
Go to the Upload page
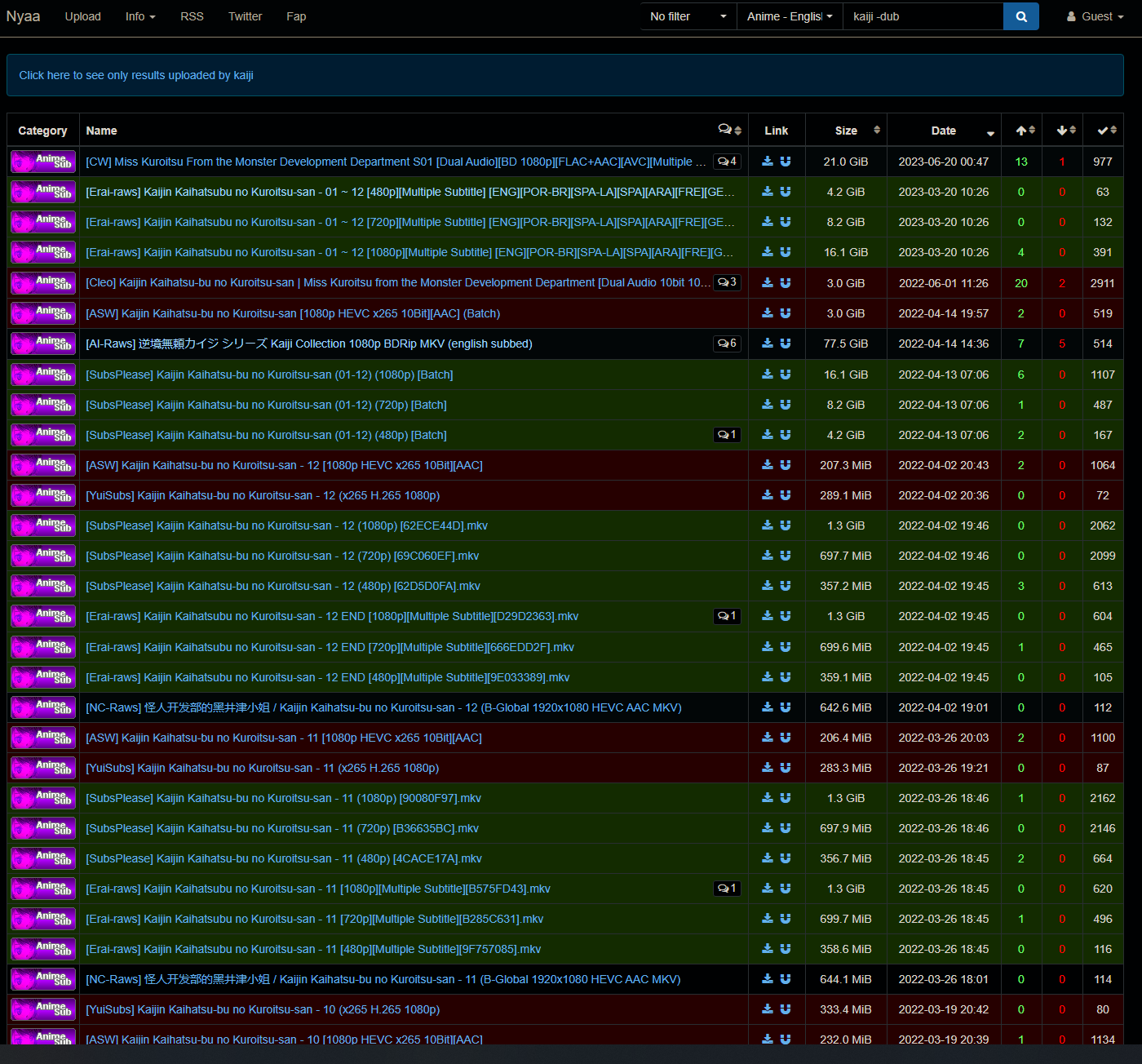[x=83, y=16]
